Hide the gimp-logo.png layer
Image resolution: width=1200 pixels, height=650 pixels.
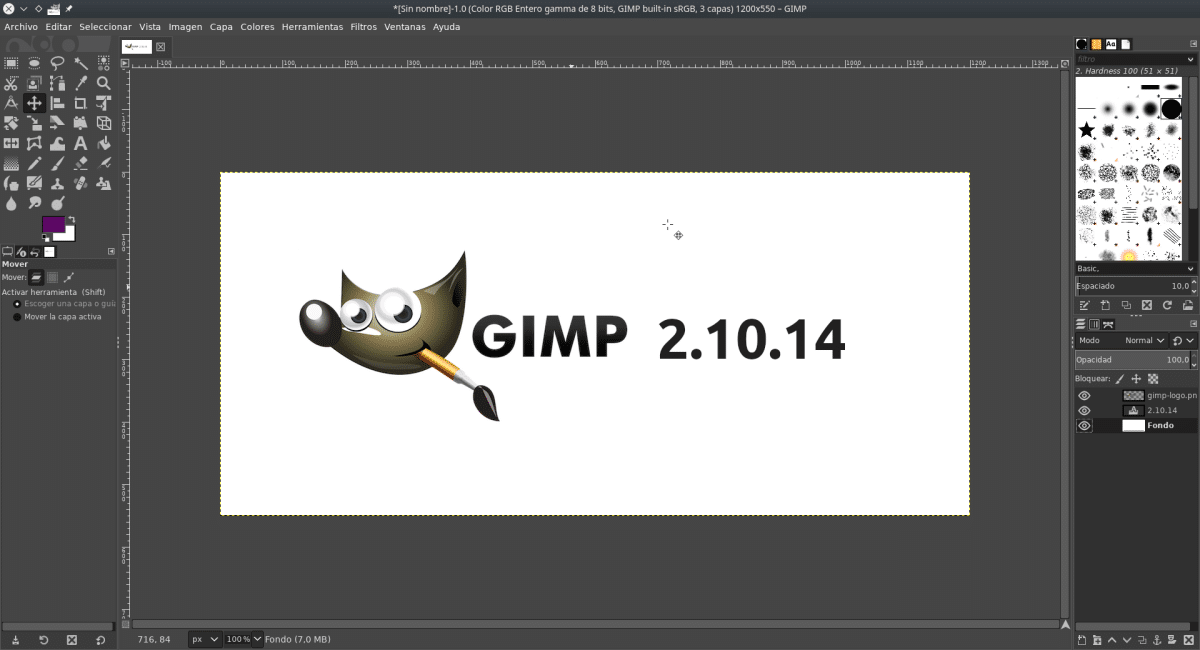pyautogui.click(x=1084, y=395)
